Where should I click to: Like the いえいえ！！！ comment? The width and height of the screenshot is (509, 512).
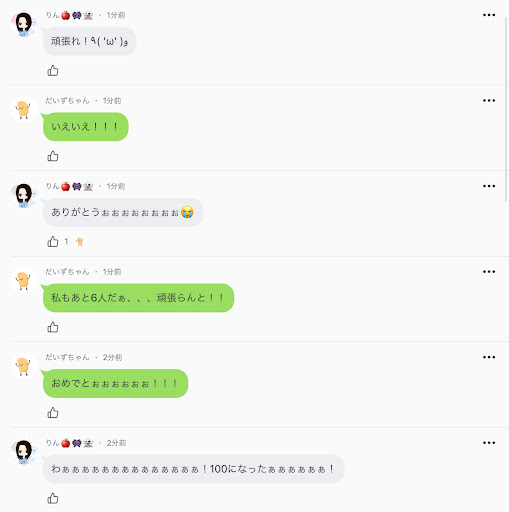[x=53, y=156]
